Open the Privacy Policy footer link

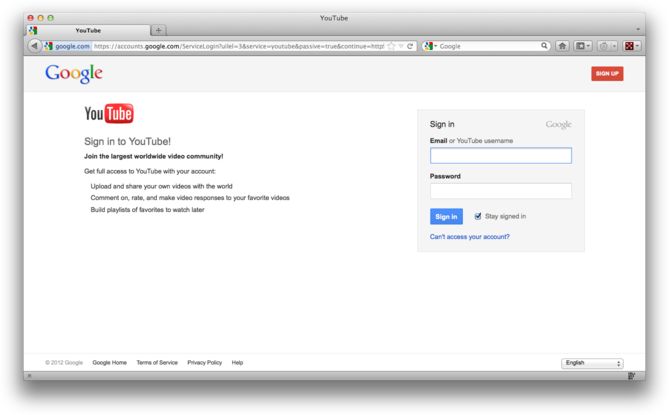tap(204, 362)
